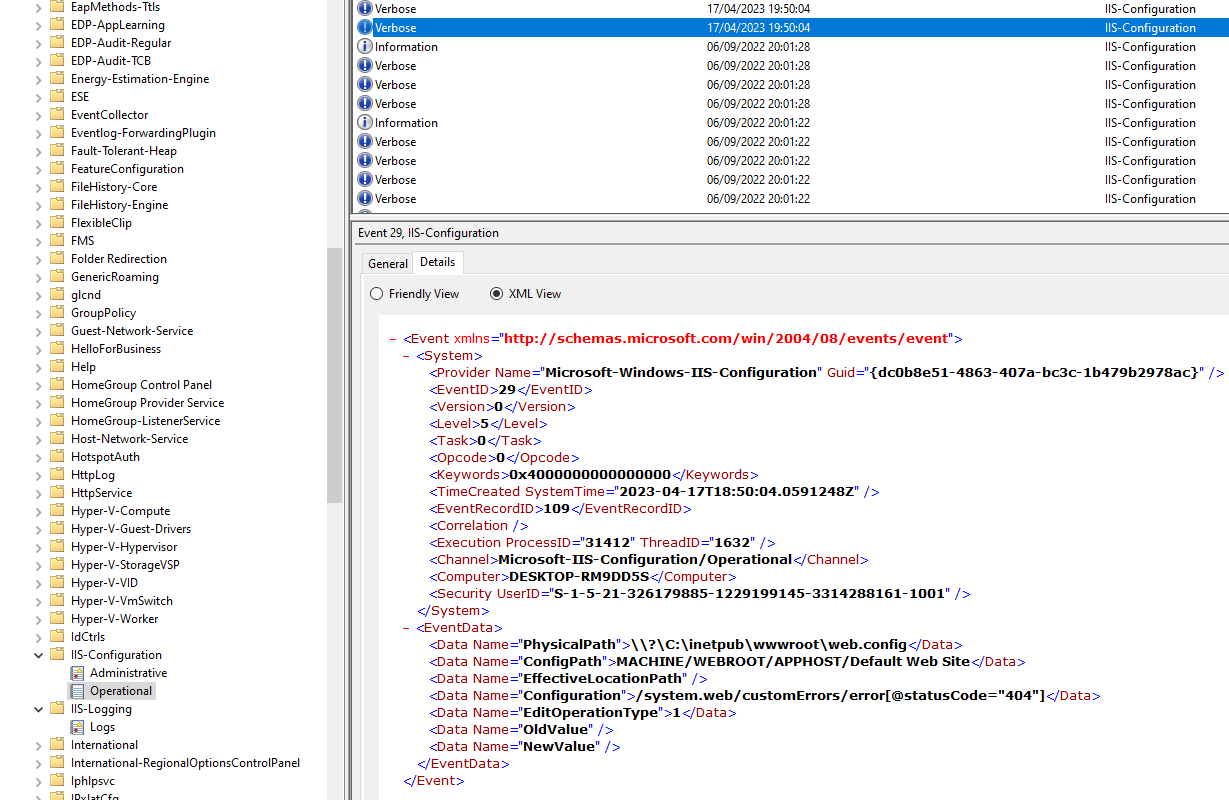Open the Logs channel under IIS-Logging
Viewport: 1229px width, 800px height.
click(x=102, y=727)
